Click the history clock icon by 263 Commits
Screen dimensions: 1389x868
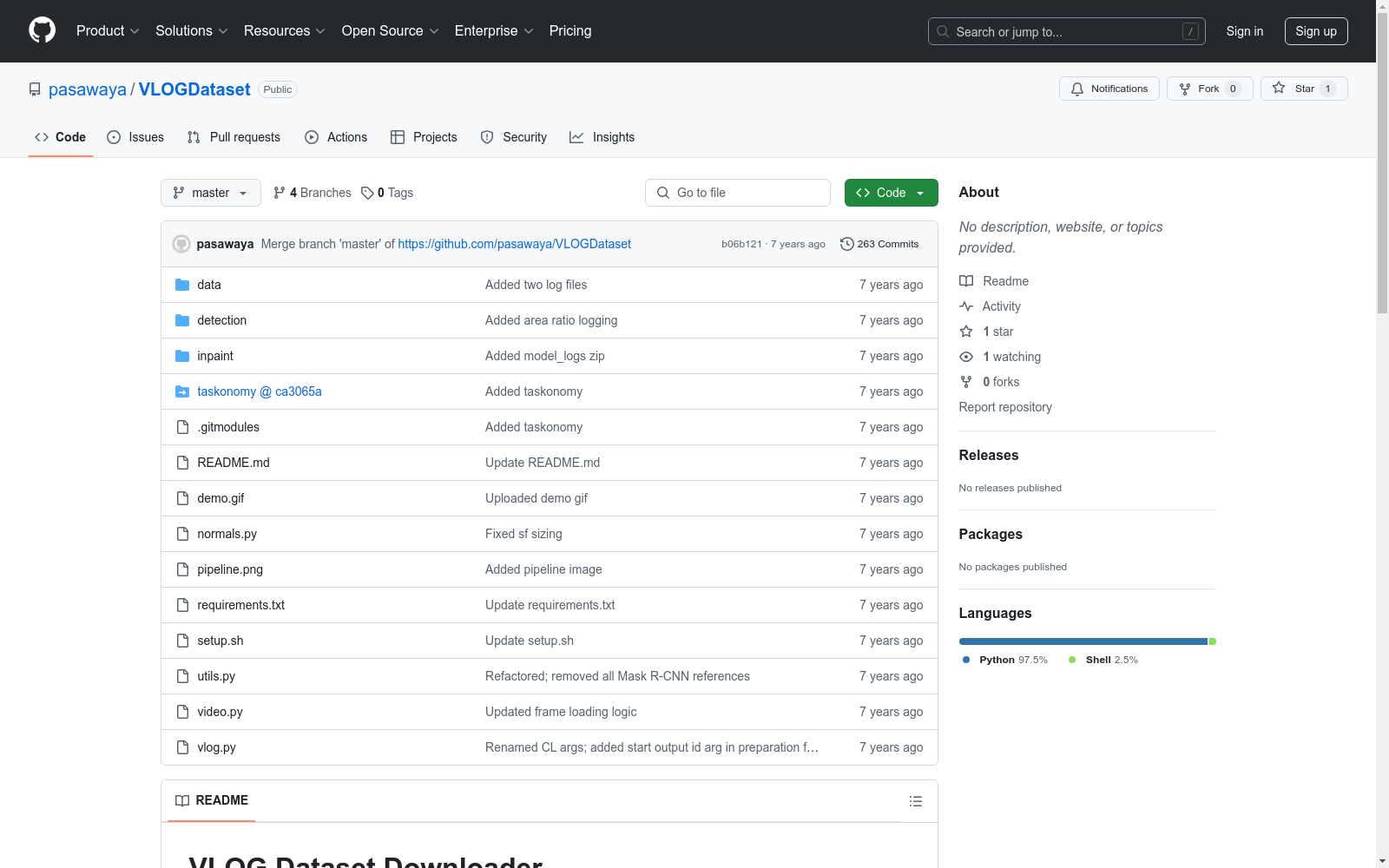tap(847, 244)
